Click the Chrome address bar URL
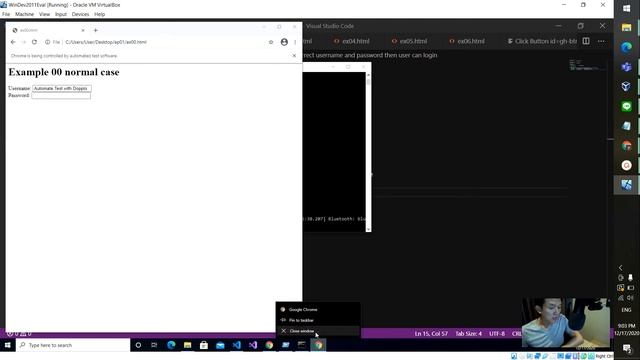This screenshot has width=640, height=360. tap(106, 42)
